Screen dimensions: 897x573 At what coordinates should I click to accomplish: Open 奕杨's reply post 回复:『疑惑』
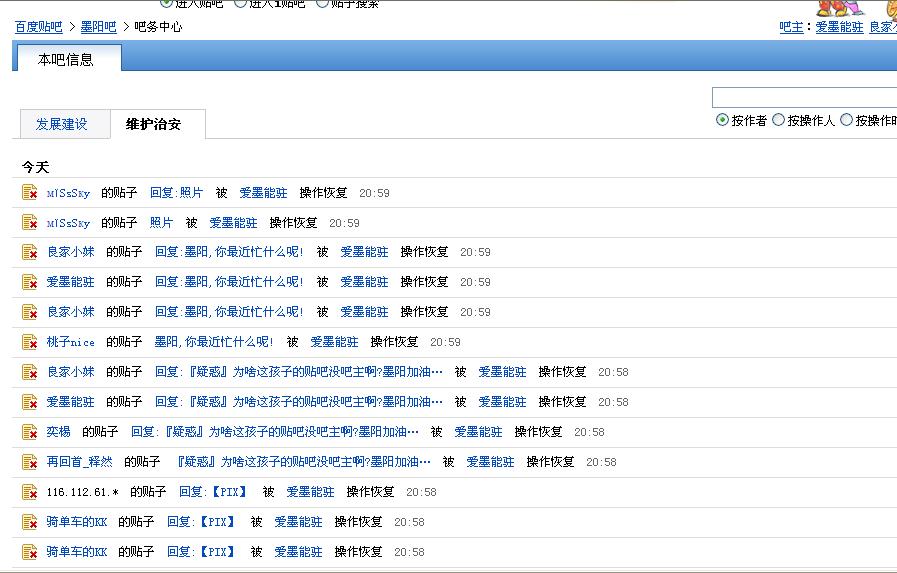[x=275, y=432]
